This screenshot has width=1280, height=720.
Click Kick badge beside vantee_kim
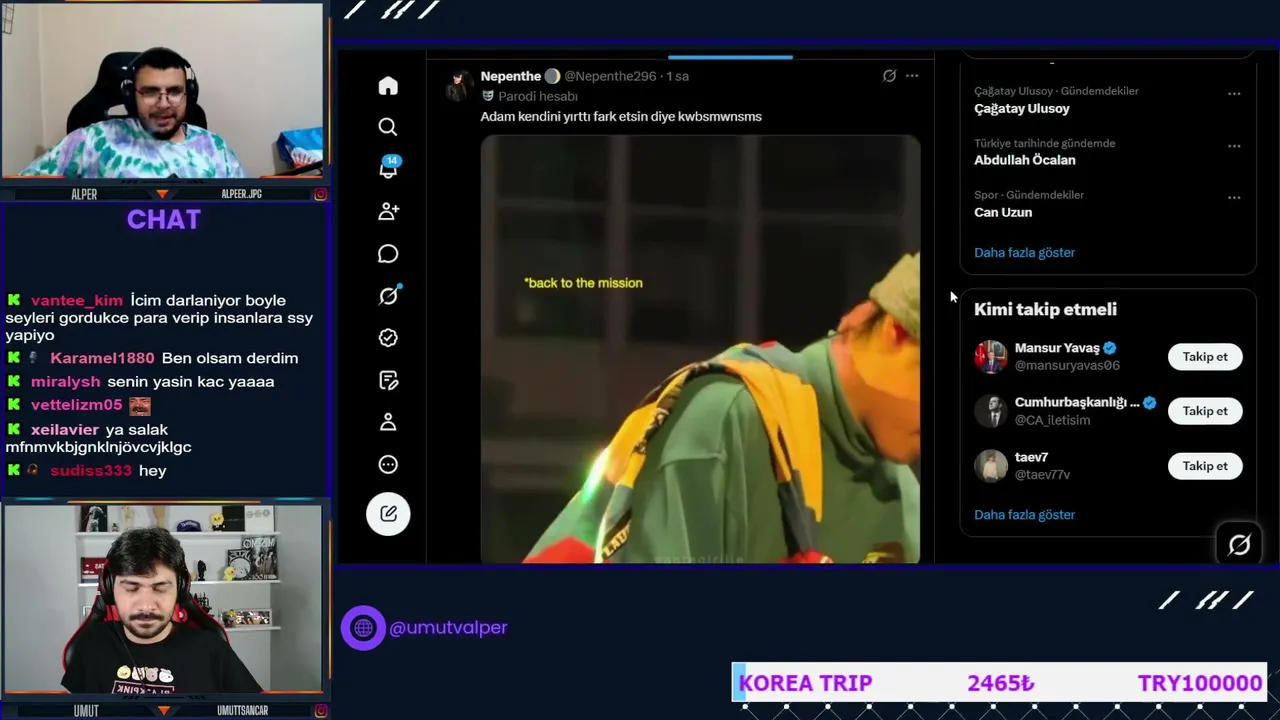[14, 300]
